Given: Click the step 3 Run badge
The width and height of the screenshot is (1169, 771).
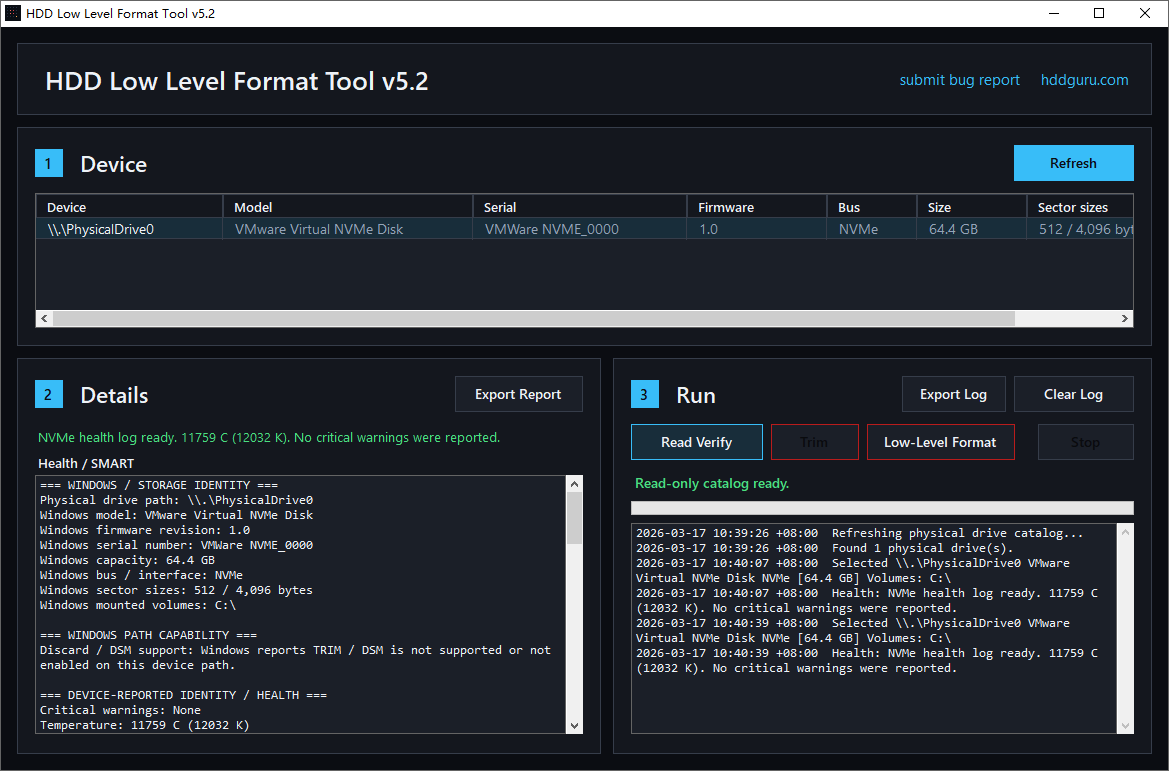Looking at the screenshot, I should 645,394.
